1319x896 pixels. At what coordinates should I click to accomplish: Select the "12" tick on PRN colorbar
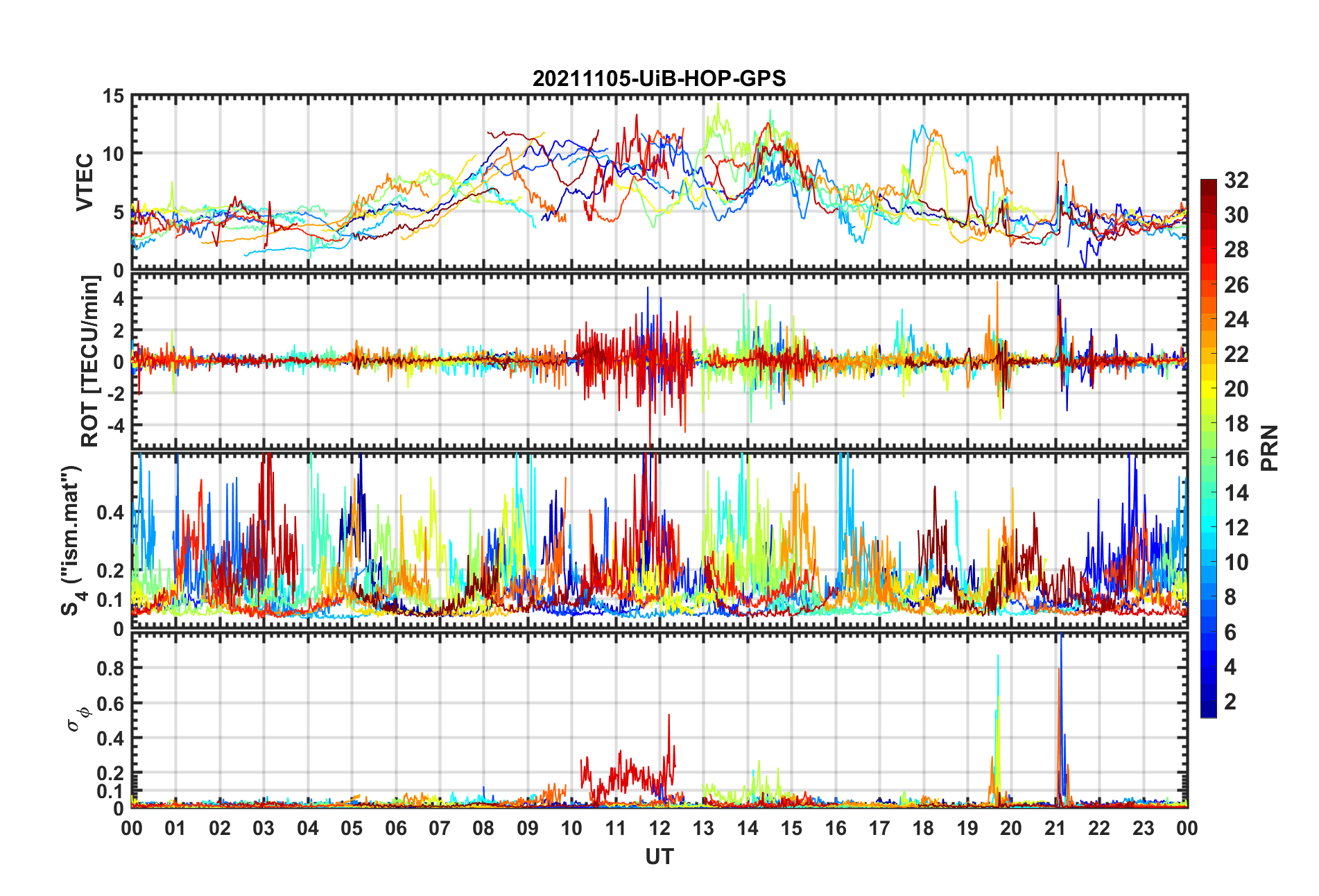click(1236, 527)
